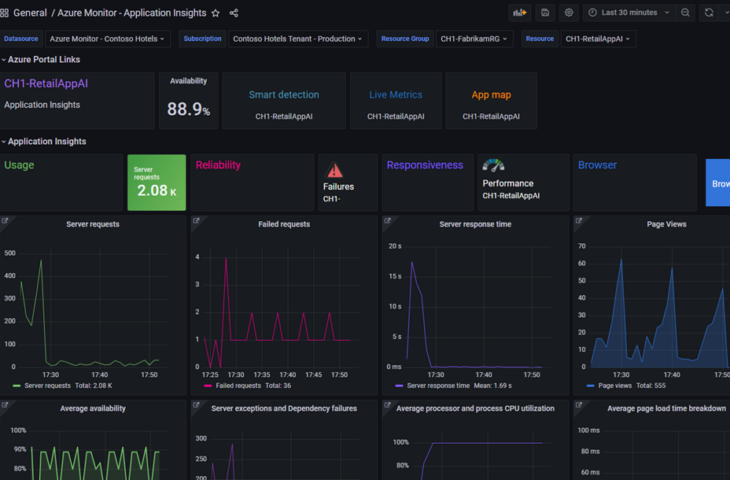Open dashboard settings gear

(569, 13)
